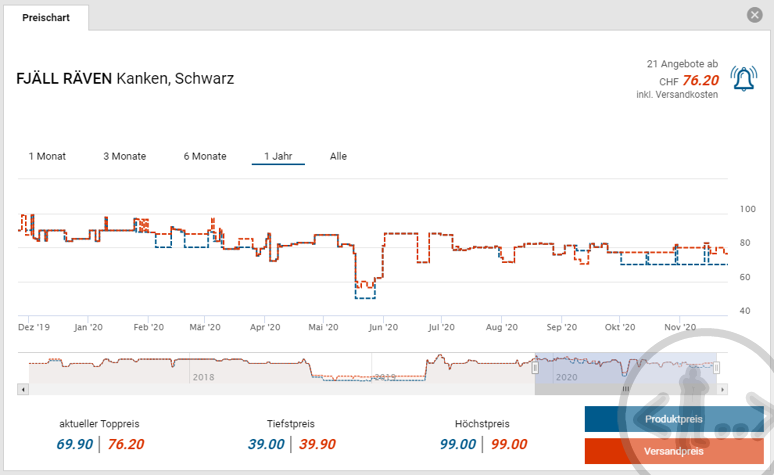The width and height of the screenshot is (774, 475).
Task: Click the Tiefstpreis 39.00 value
Action: click(x=266, y=444)
